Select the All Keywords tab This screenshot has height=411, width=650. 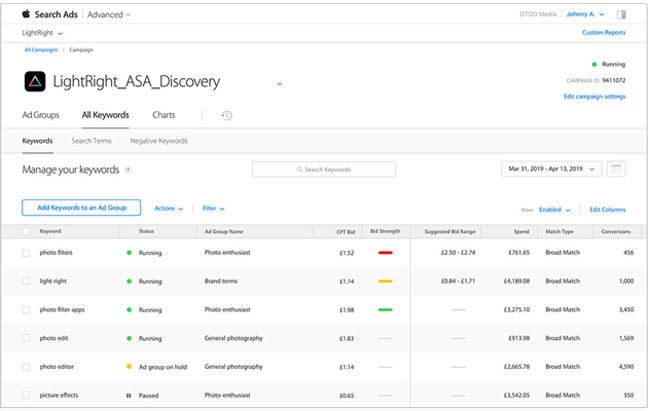pyautogui.click(x=105, y=115)
